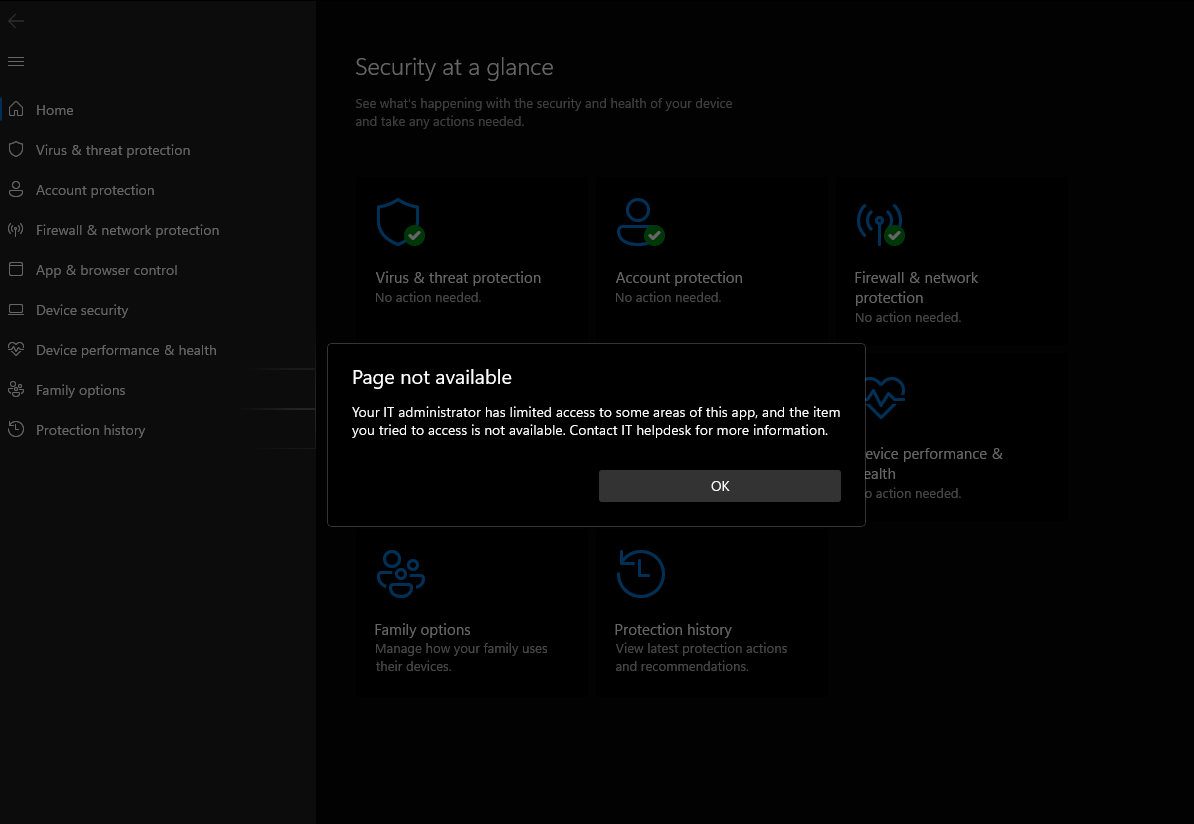Click the family icon on Family options card

401,573
